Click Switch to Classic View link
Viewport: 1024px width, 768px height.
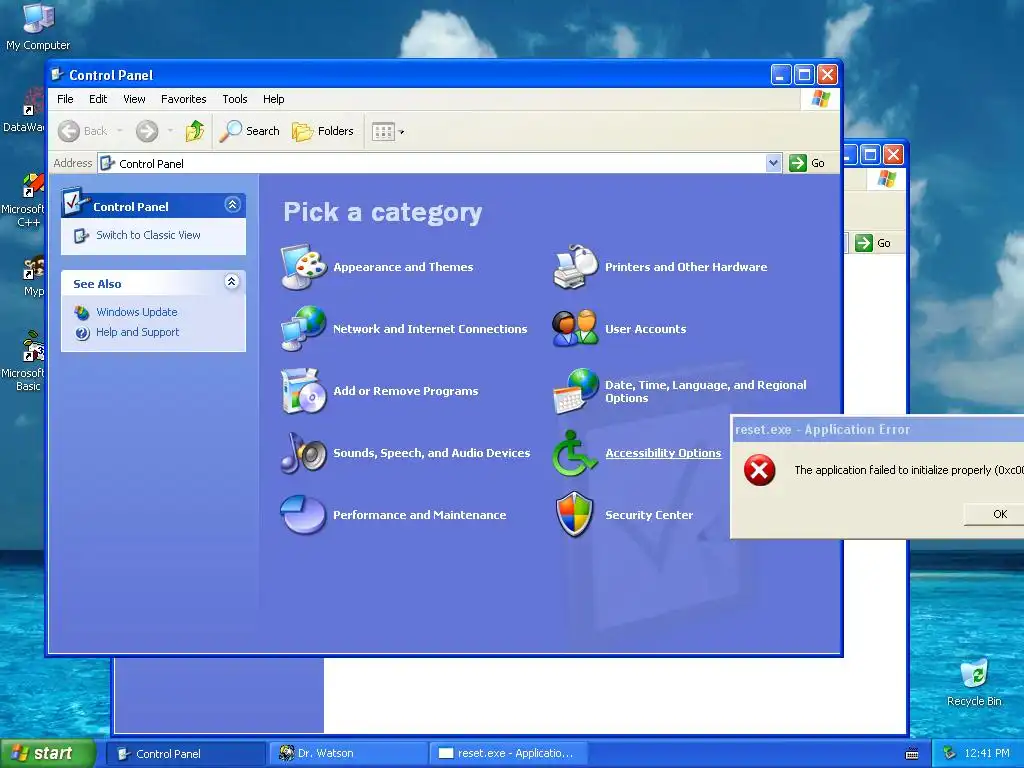(x=148, y=235)
